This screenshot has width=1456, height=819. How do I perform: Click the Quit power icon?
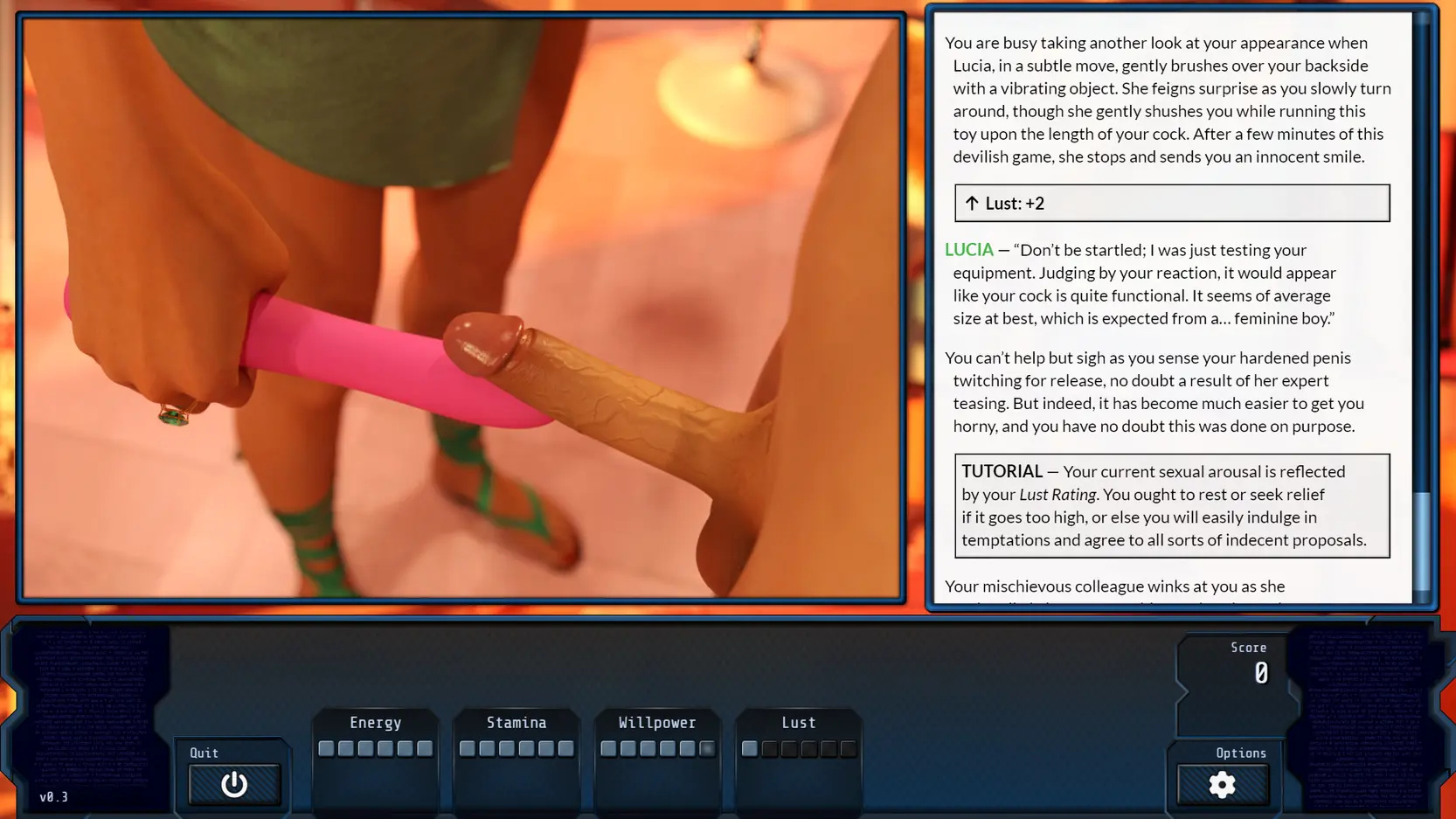(234, 784)
